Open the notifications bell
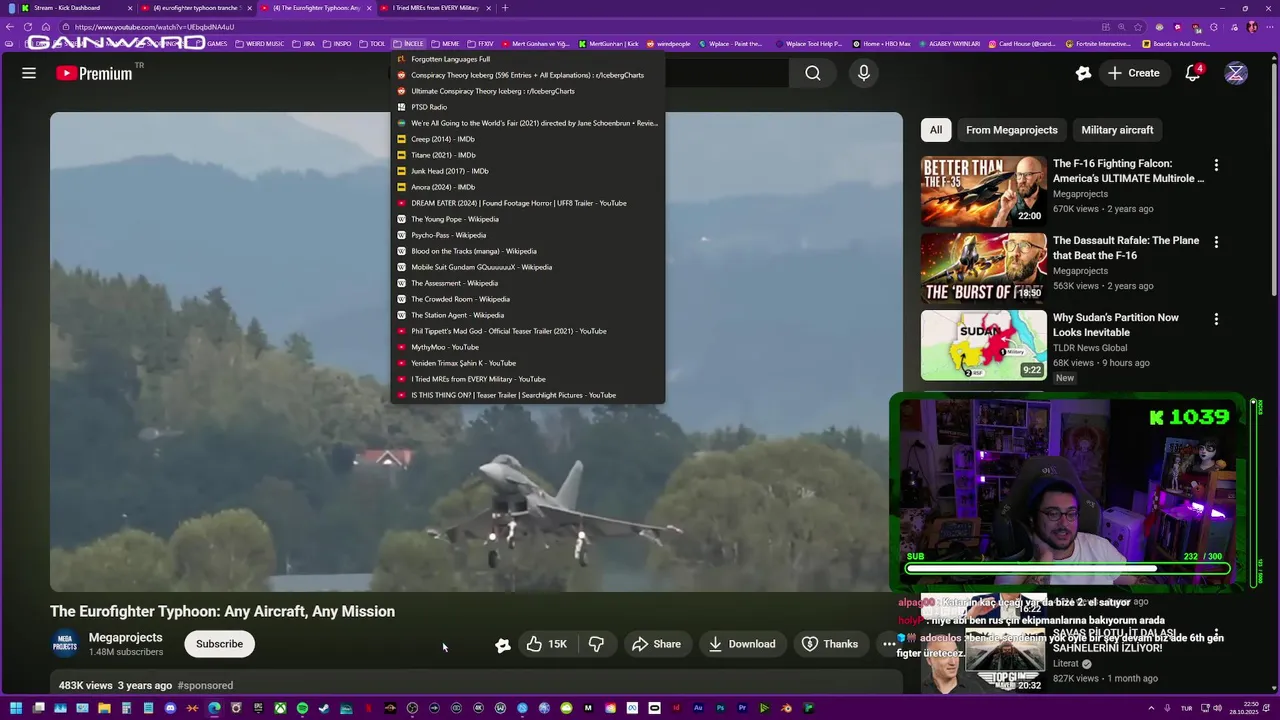 [x=1193, y=73]
